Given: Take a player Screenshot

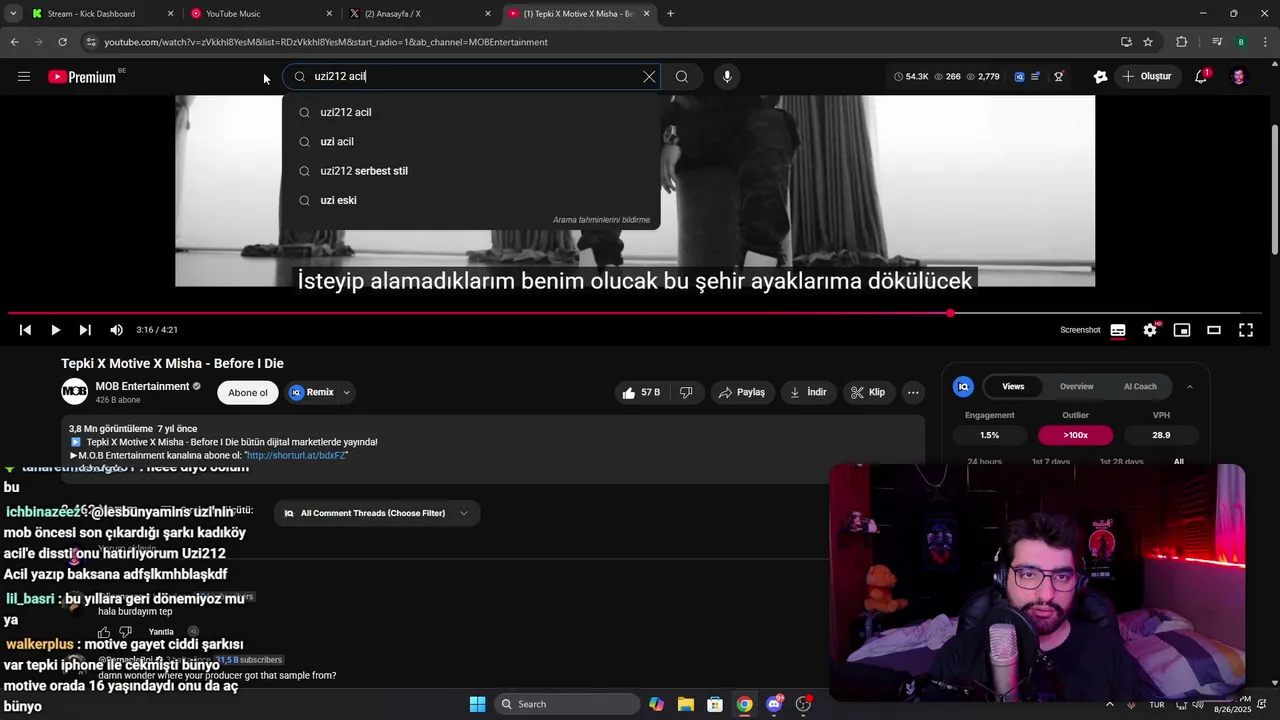Looking at the screenshot, I should (1080, 330).
